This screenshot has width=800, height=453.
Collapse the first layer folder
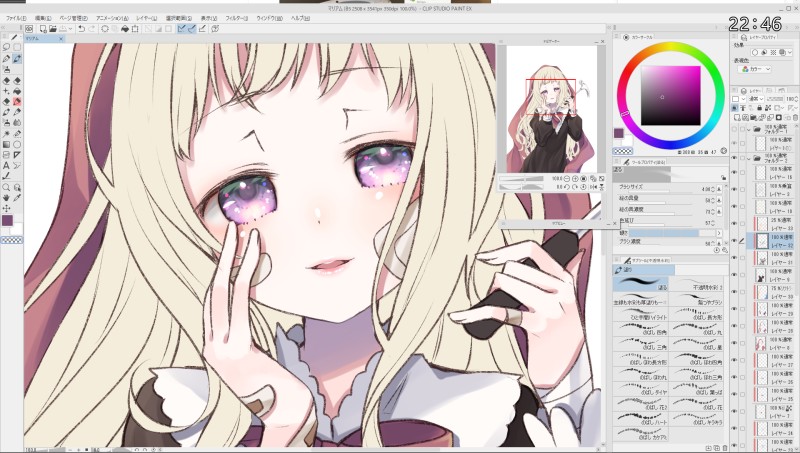point(749,130)
